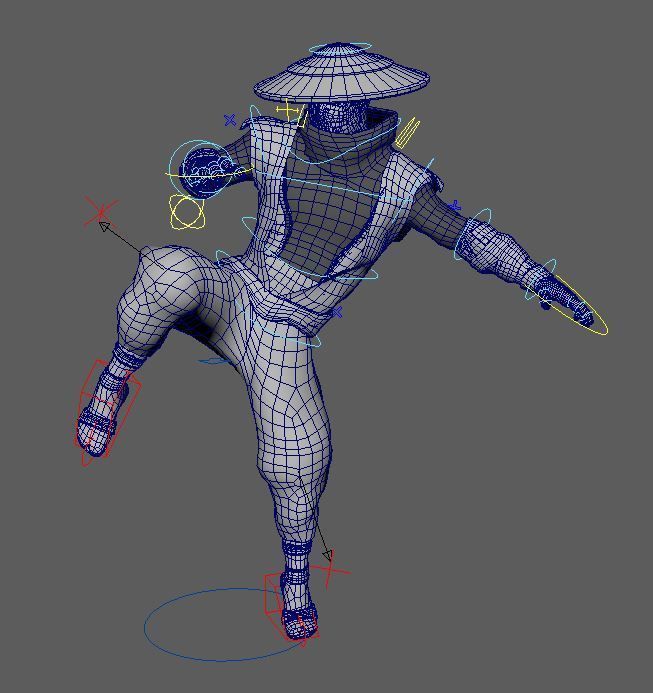Select the conical hat mesh
The width and height of the screenshot is (653, 693).
(341, 73)
